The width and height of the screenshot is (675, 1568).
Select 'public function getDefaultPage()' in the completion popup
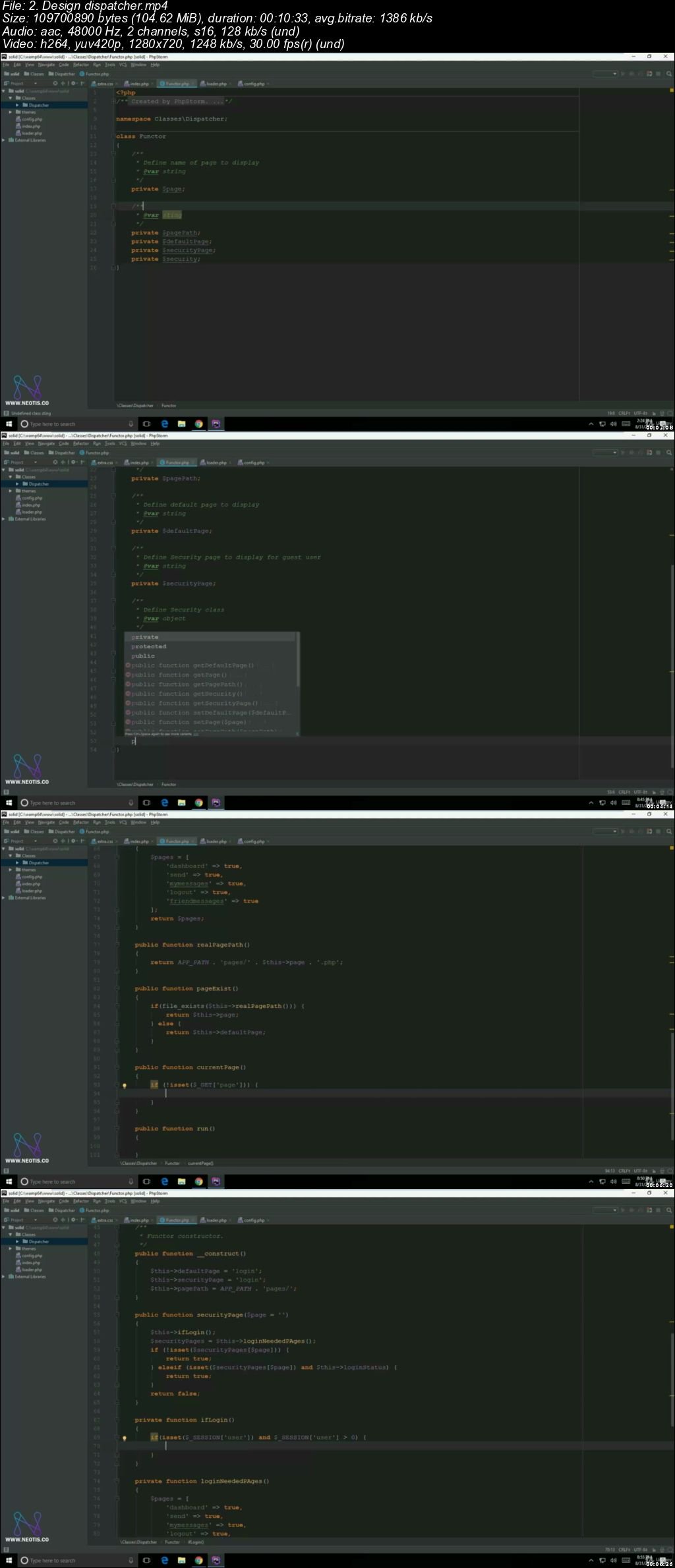(192, 665)
